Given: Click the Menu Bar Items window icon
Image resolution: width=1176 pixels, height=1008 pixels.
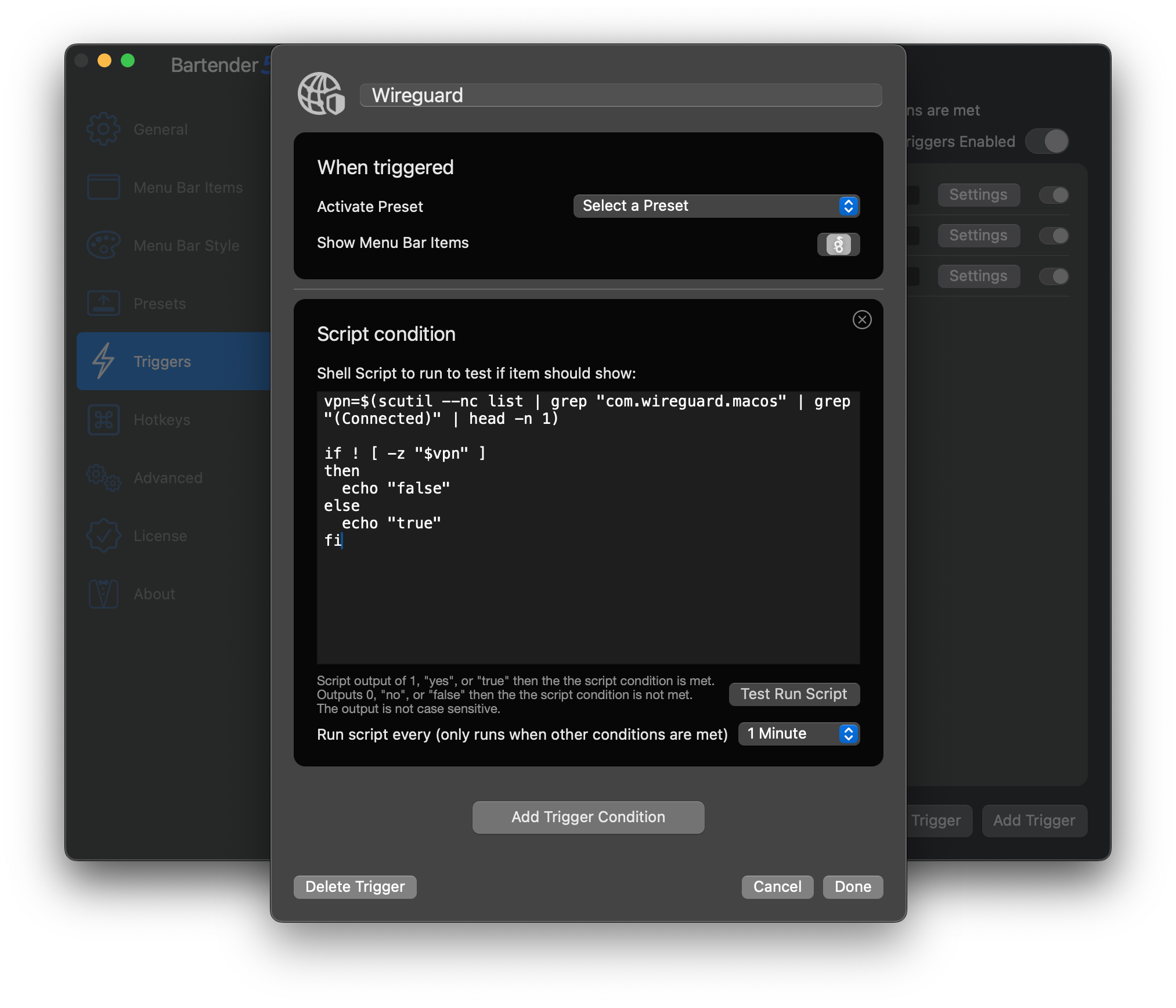Looking at the screenshot, I should pyautogui.click(x=103, y=187).
